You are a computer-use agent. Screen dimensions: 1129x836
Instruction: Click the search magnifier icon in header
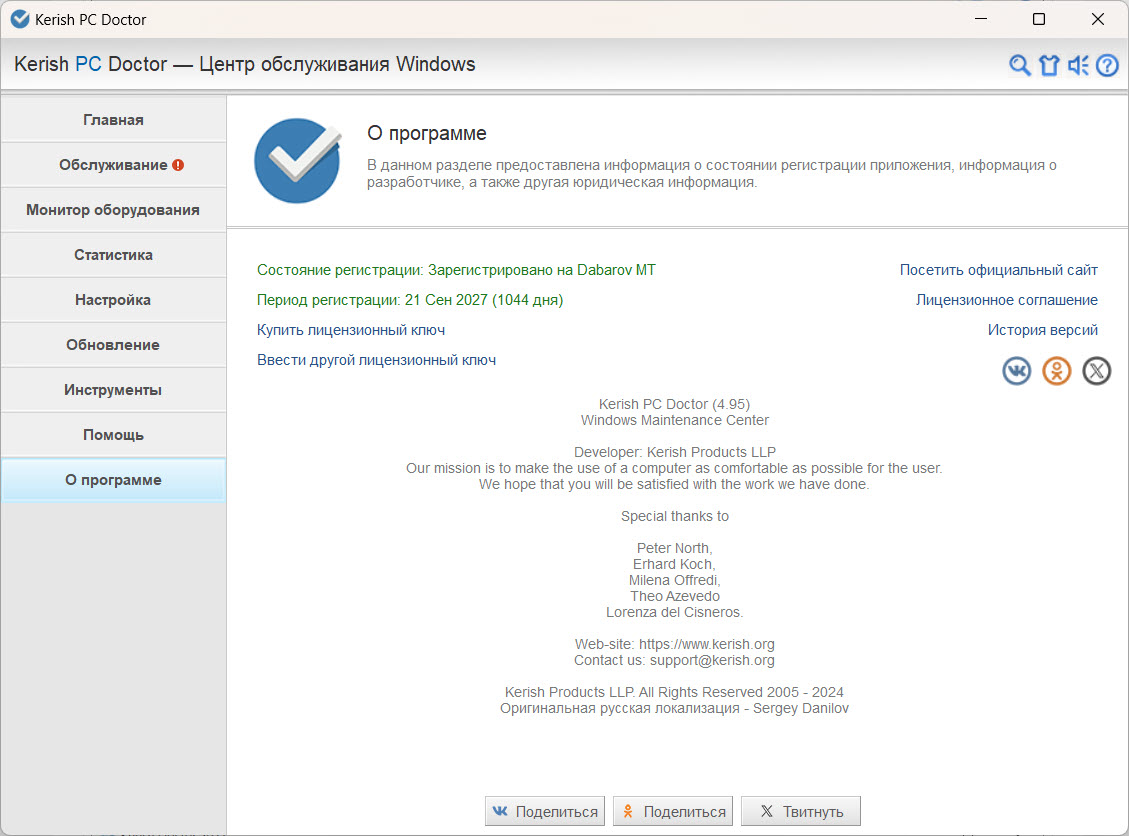click(x=1019, y=66)
